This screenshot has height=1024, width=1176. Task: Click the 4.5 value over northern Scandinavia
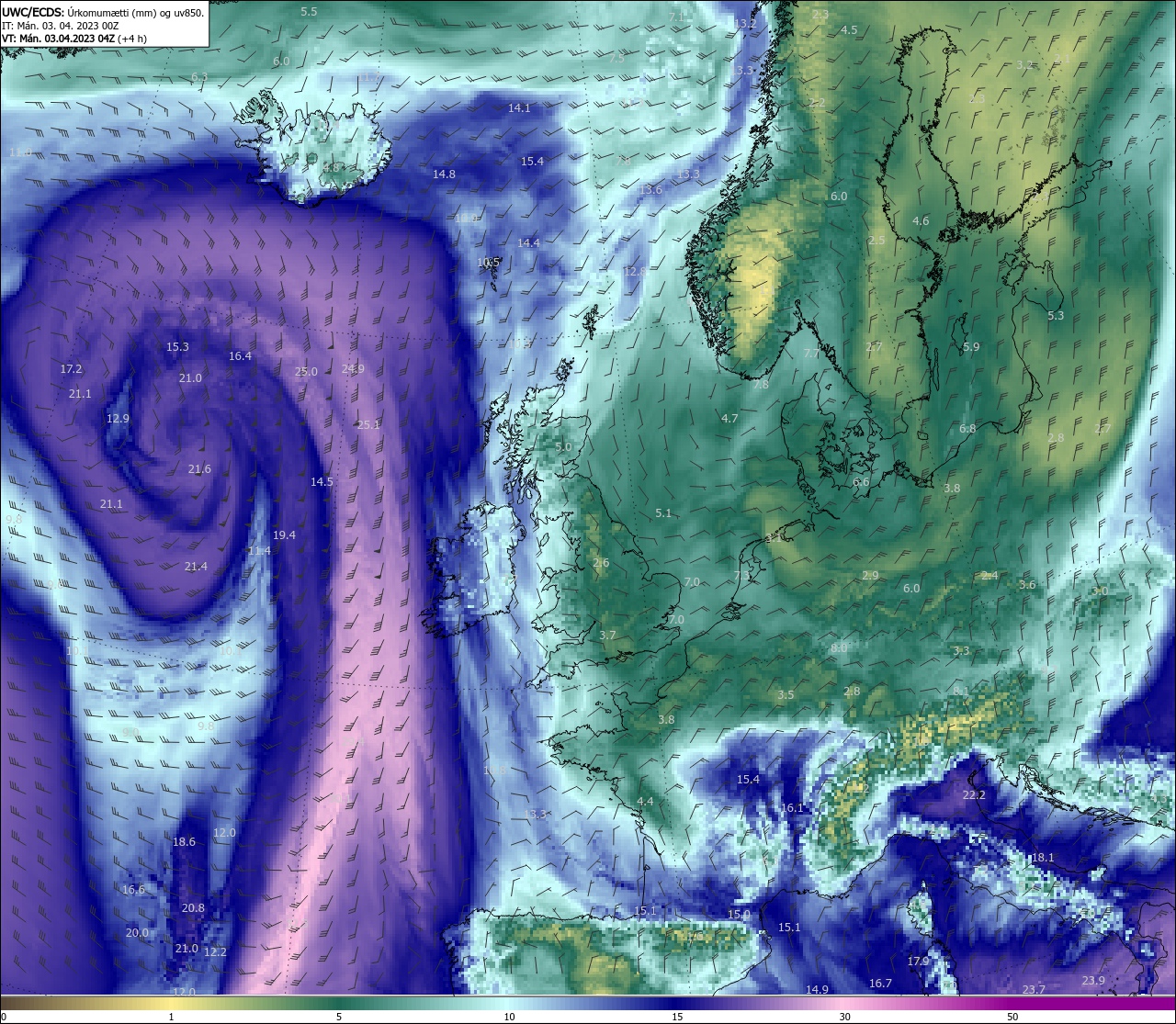pyautogui.click(x=849, y=30)
